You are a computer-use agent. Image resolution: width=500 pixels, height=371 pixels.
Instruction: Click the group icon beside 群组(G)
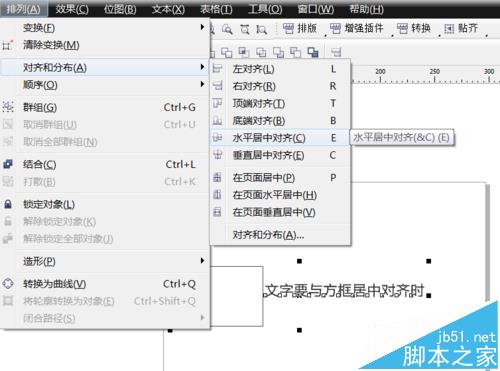point(8,107)
